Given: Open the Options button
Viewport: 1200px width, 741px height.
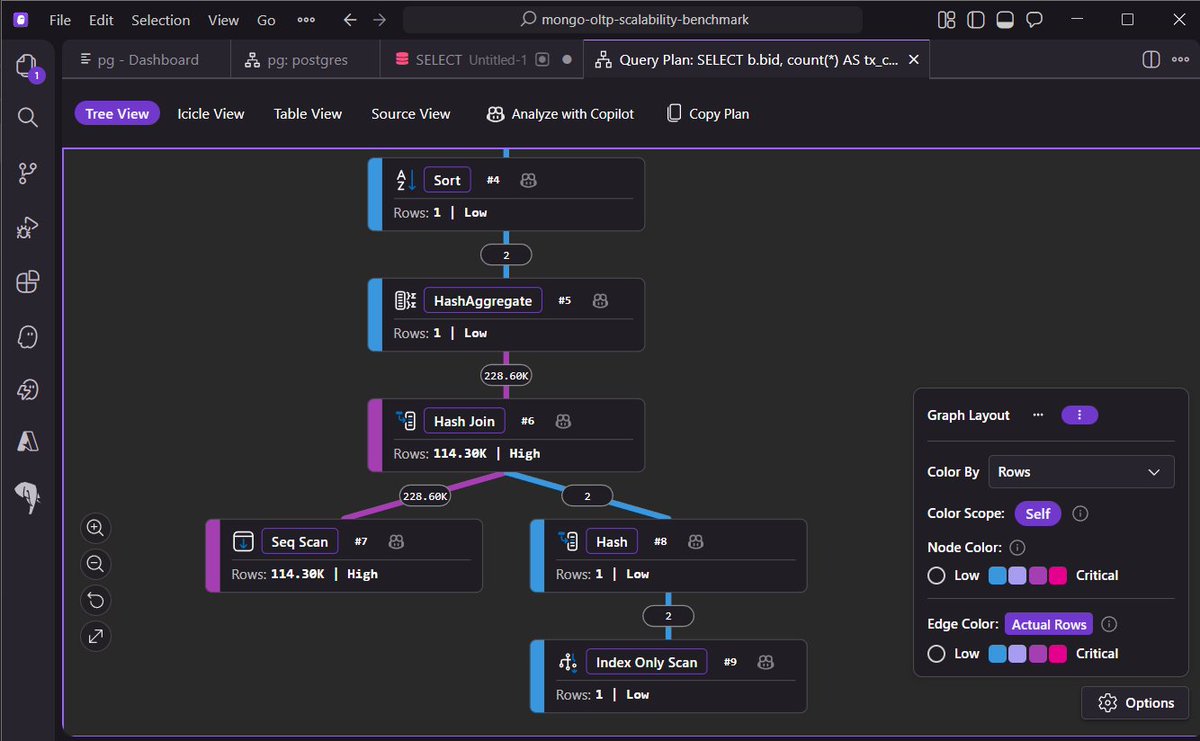Looking at the screenshot, I should [1135, 703].
